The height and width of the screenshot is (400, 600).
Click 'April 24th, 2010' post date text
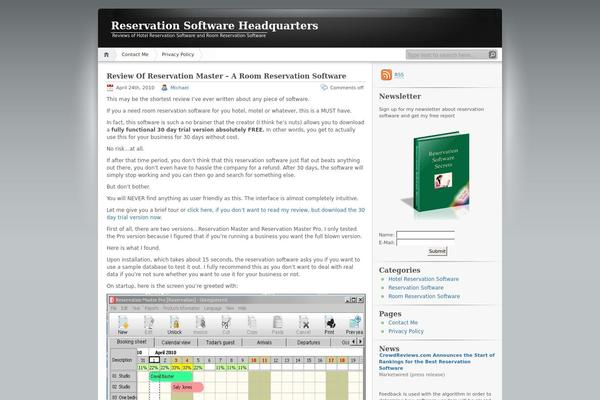135,88
